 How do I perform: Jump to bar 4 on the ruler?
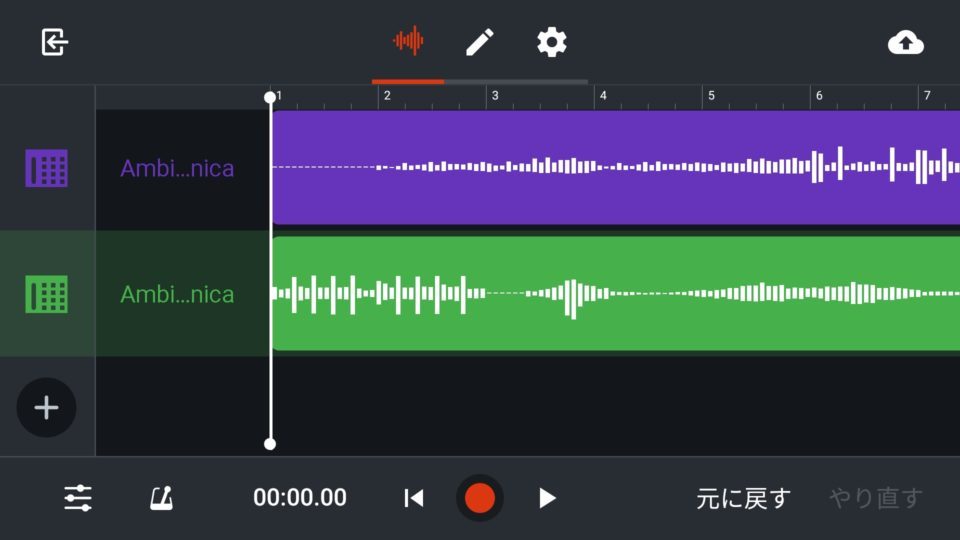[603, 96]
